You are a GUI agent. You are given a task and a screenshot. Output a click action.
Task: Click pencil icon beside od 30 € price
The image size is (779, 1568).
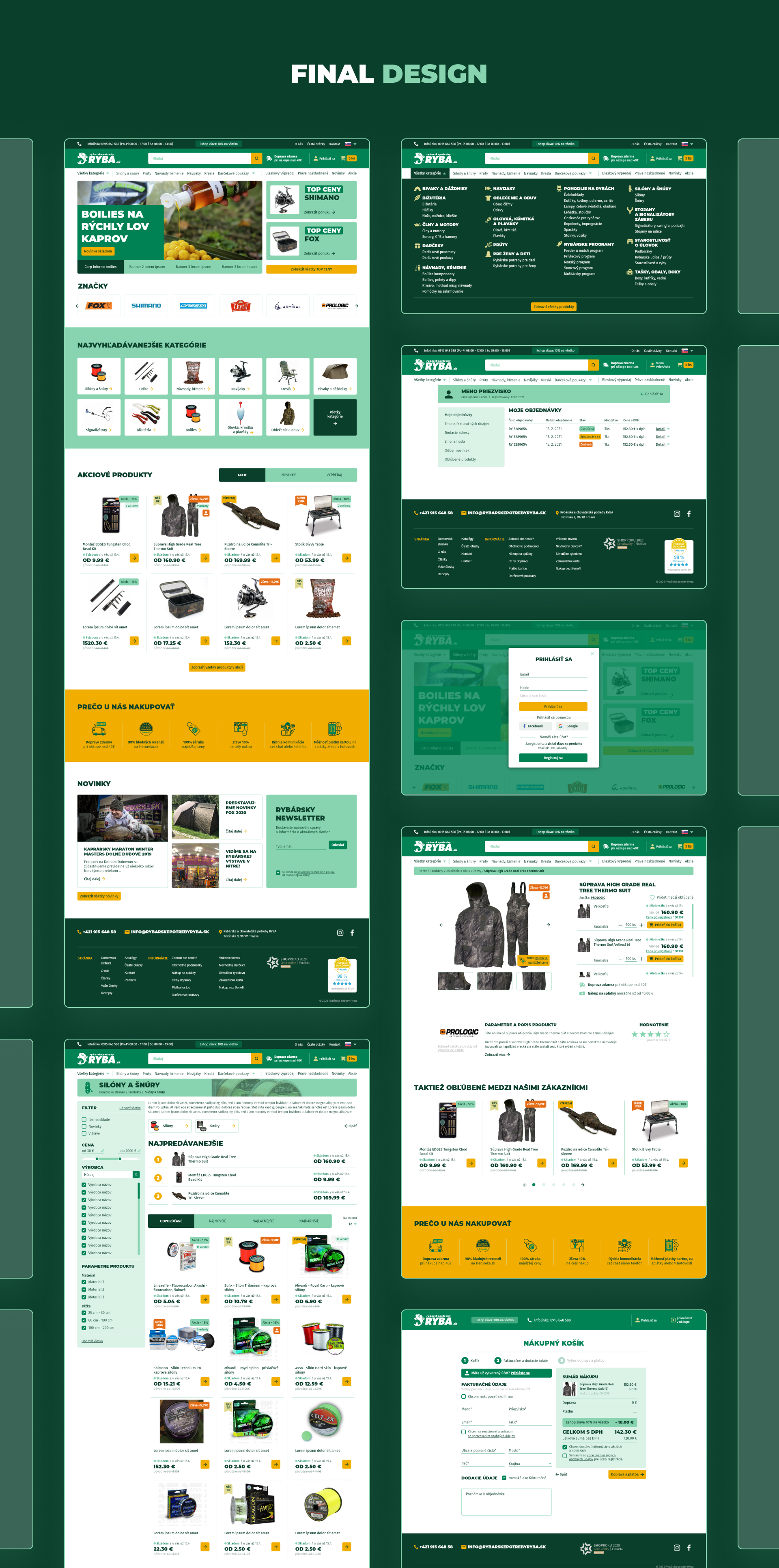pyautogui.click(x=102, y=1151)
